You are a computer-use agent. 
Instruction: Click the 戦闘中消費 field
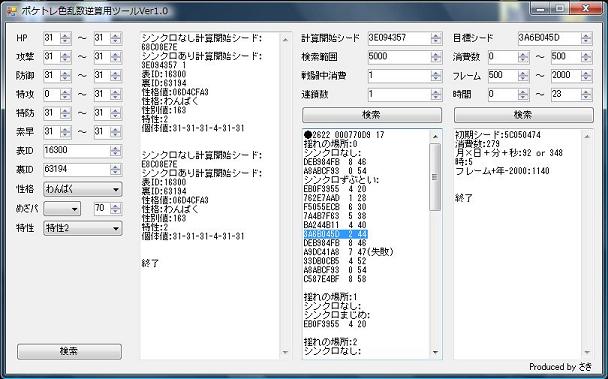click(405, 76)
